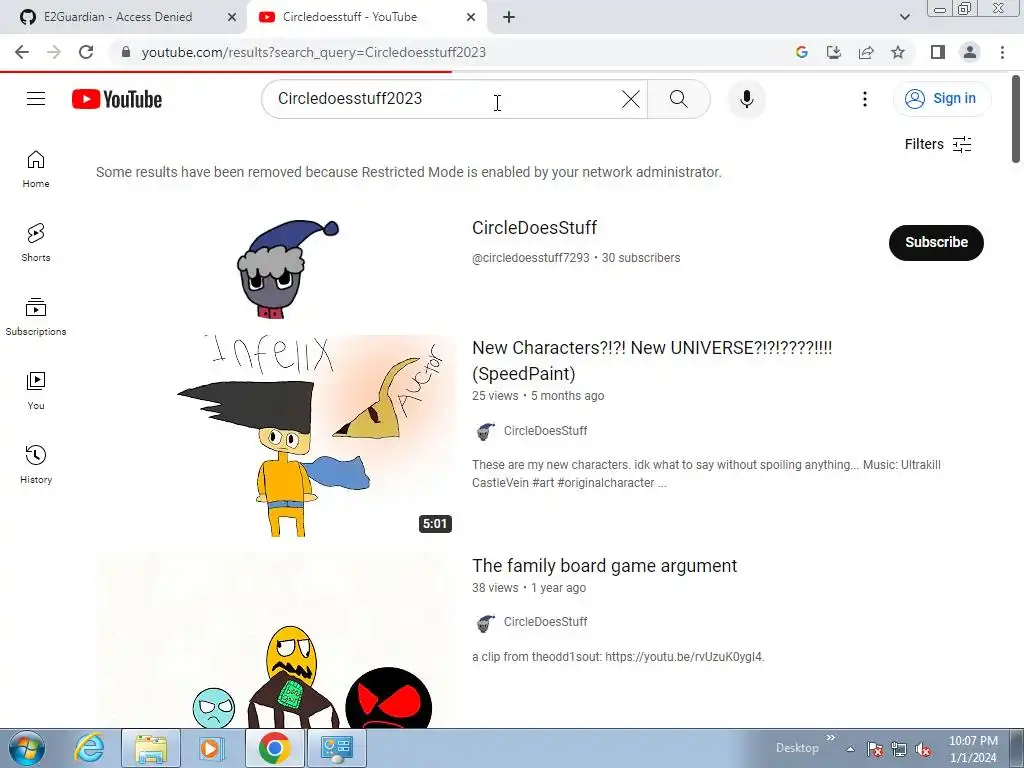Close the E2Guardian tab
Image resolution: width=1024 pixels, height=768 pixels.
[x=232, y=18]
